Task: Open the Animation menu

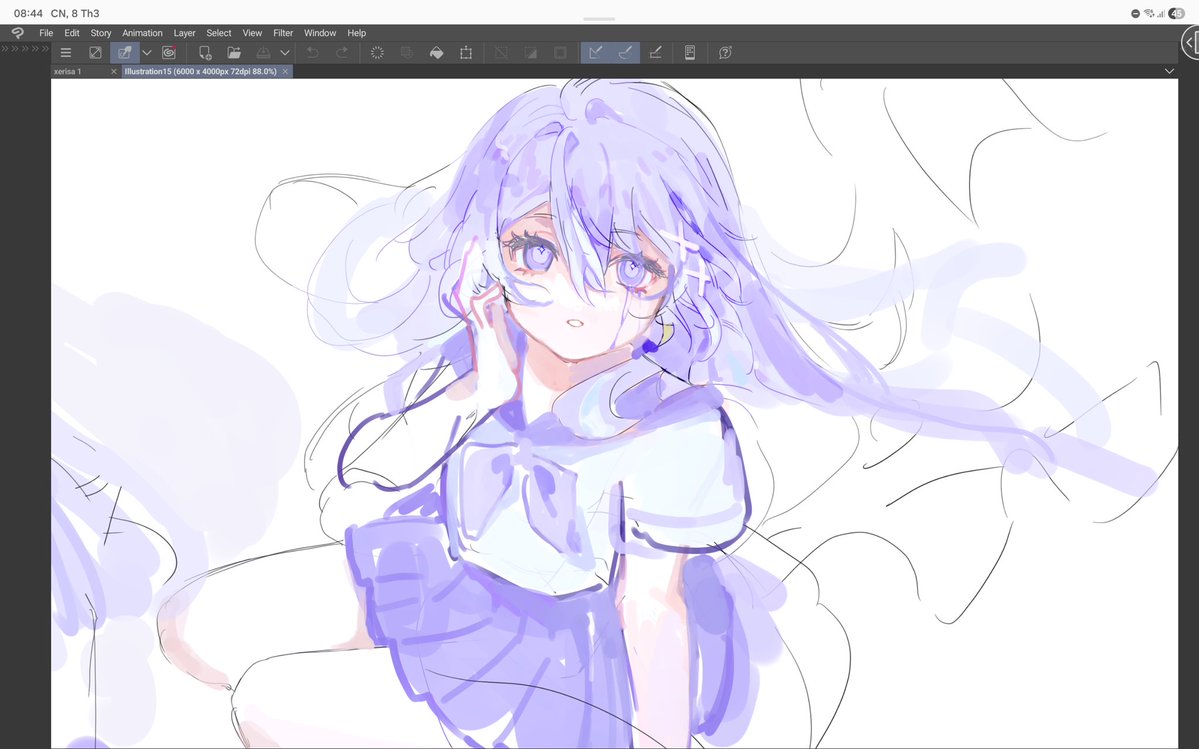Action: [142, 33]
